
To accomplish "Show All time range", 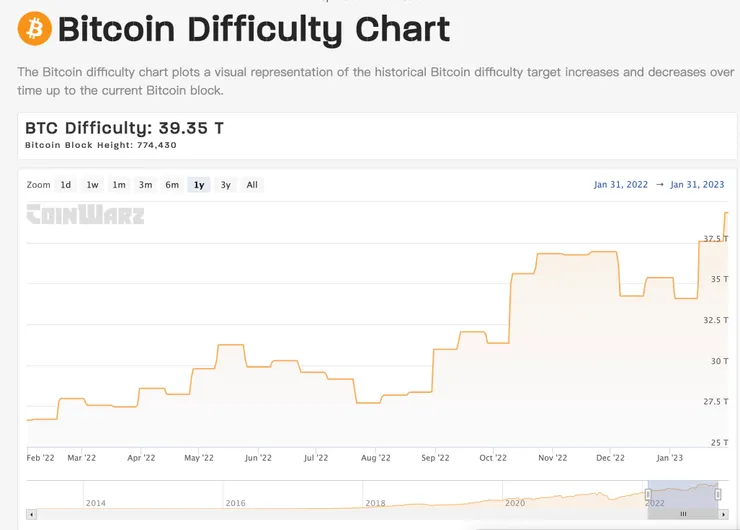I will [252, 185].
